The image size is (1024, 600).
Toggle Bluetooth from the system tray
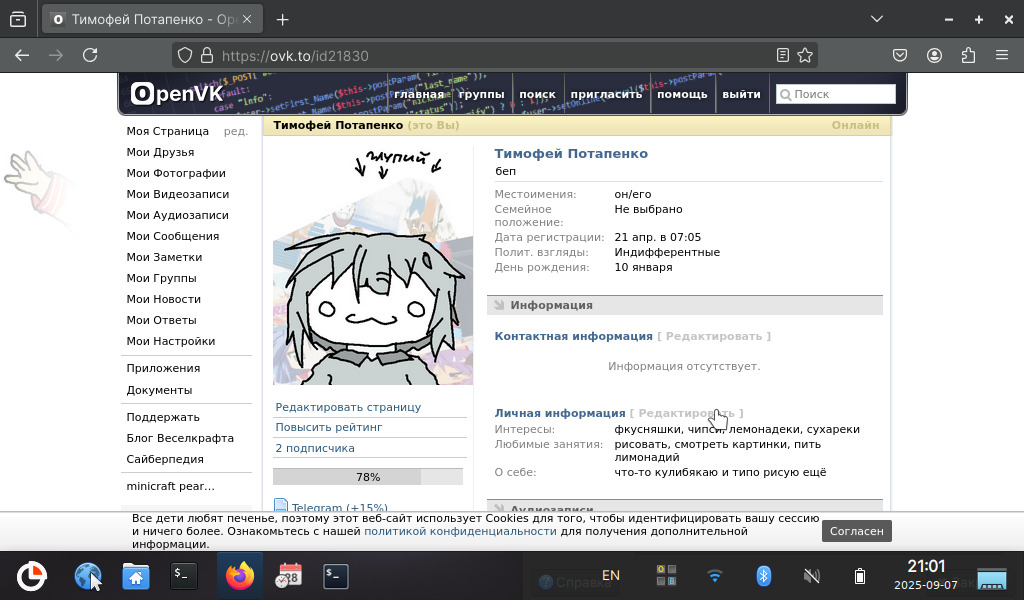click(x=763, y=576)
